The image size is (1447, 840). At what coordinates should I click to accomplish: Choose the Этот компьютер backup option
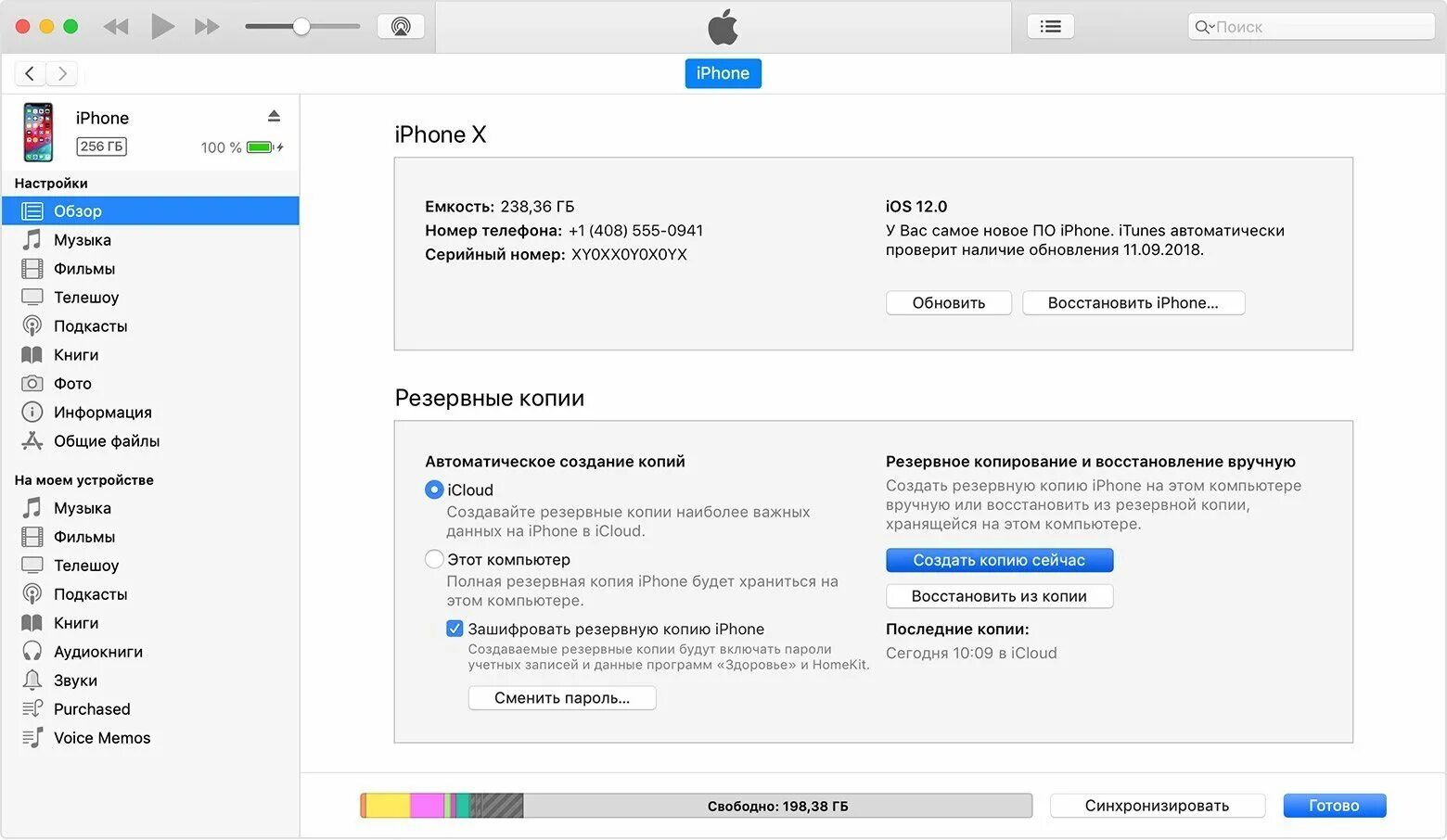[434, 559]
